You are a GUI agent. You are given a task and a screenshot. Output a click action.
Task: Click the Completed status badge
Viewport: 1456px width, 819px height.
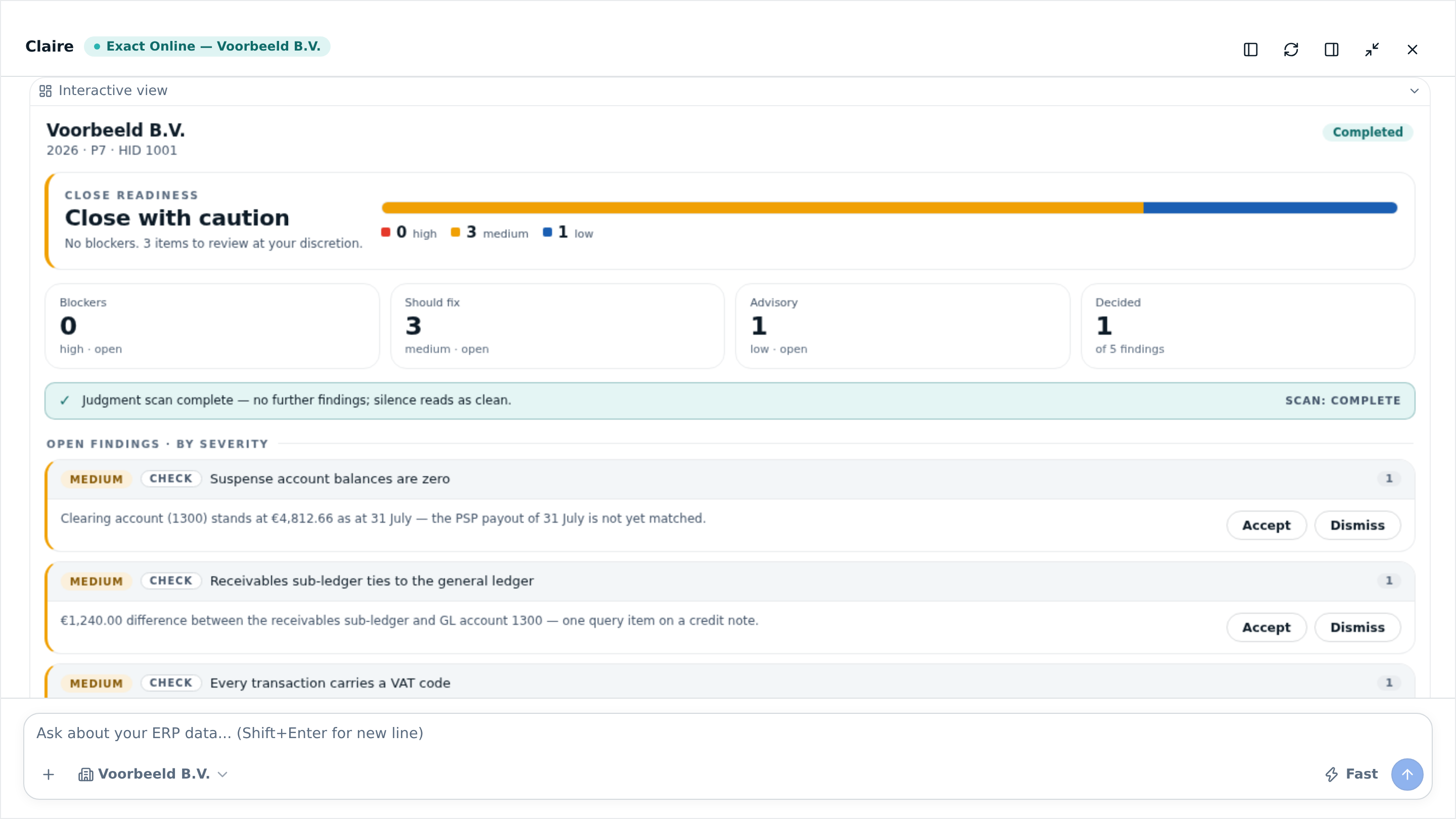pos(1367,132)
